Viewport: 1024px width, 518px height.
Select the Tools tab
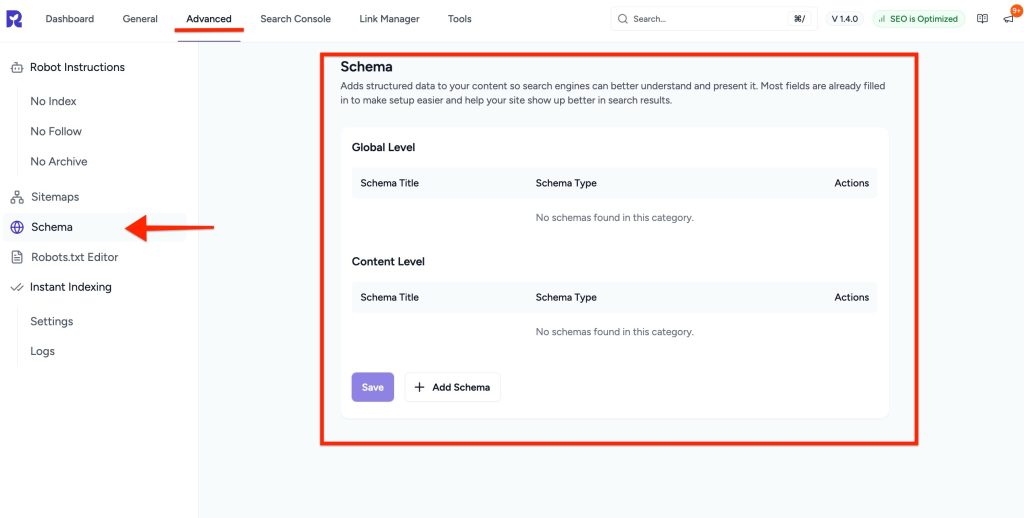click(460, 19)
